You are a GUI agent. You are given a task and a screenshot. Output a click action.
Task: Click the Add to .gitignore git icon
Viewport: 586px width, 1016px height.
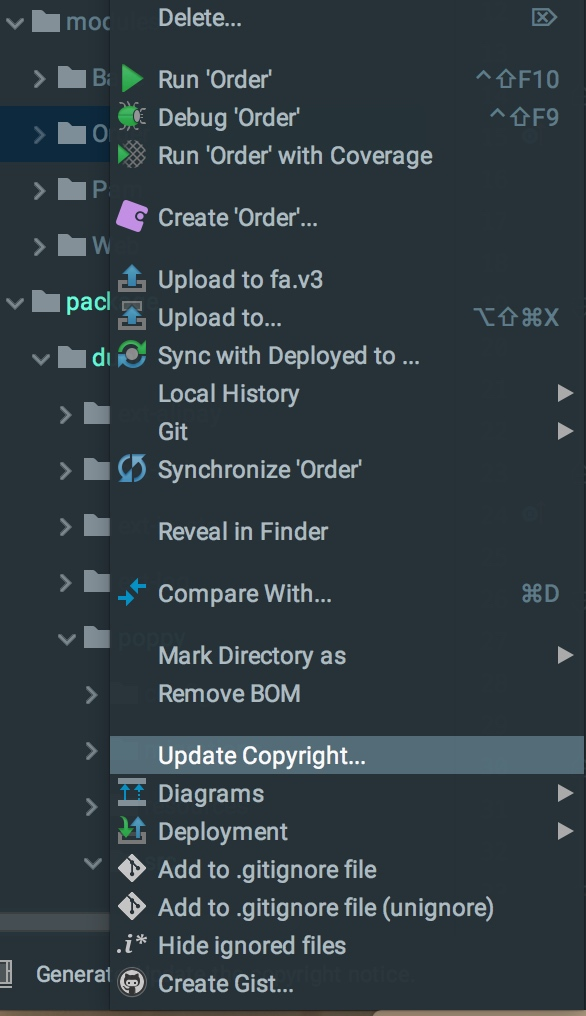point(132,869)
